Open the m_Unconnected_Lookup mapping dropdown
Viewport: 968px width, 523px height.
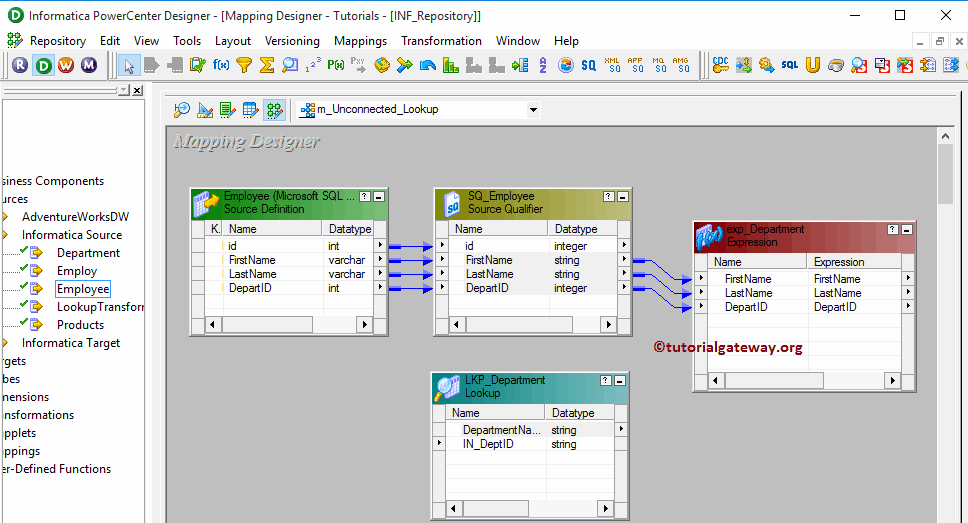(533, 110)
